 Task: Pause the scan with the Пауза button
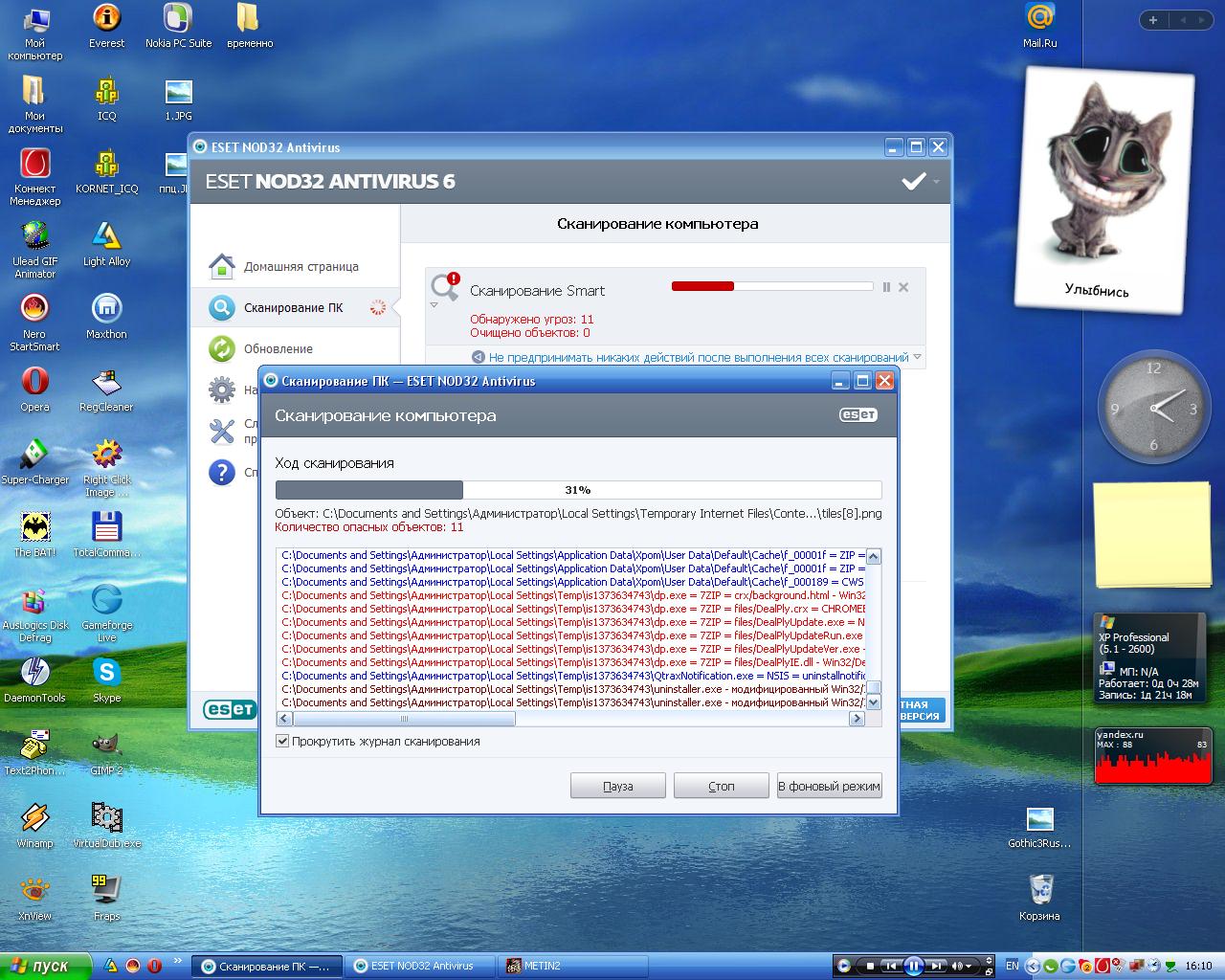pos(617,786)
